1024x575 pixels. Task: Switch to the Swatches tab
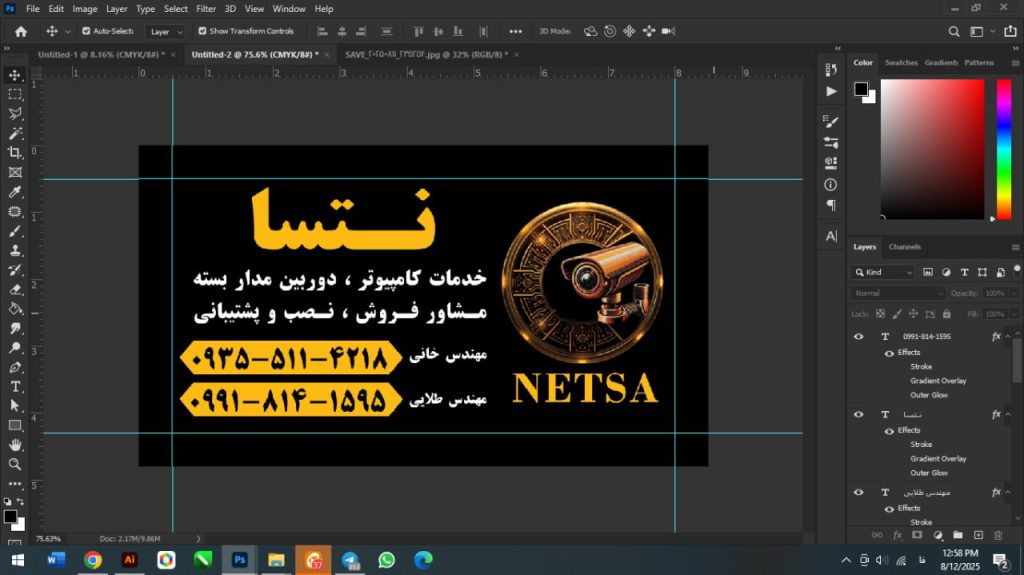[x=901, y=63]
